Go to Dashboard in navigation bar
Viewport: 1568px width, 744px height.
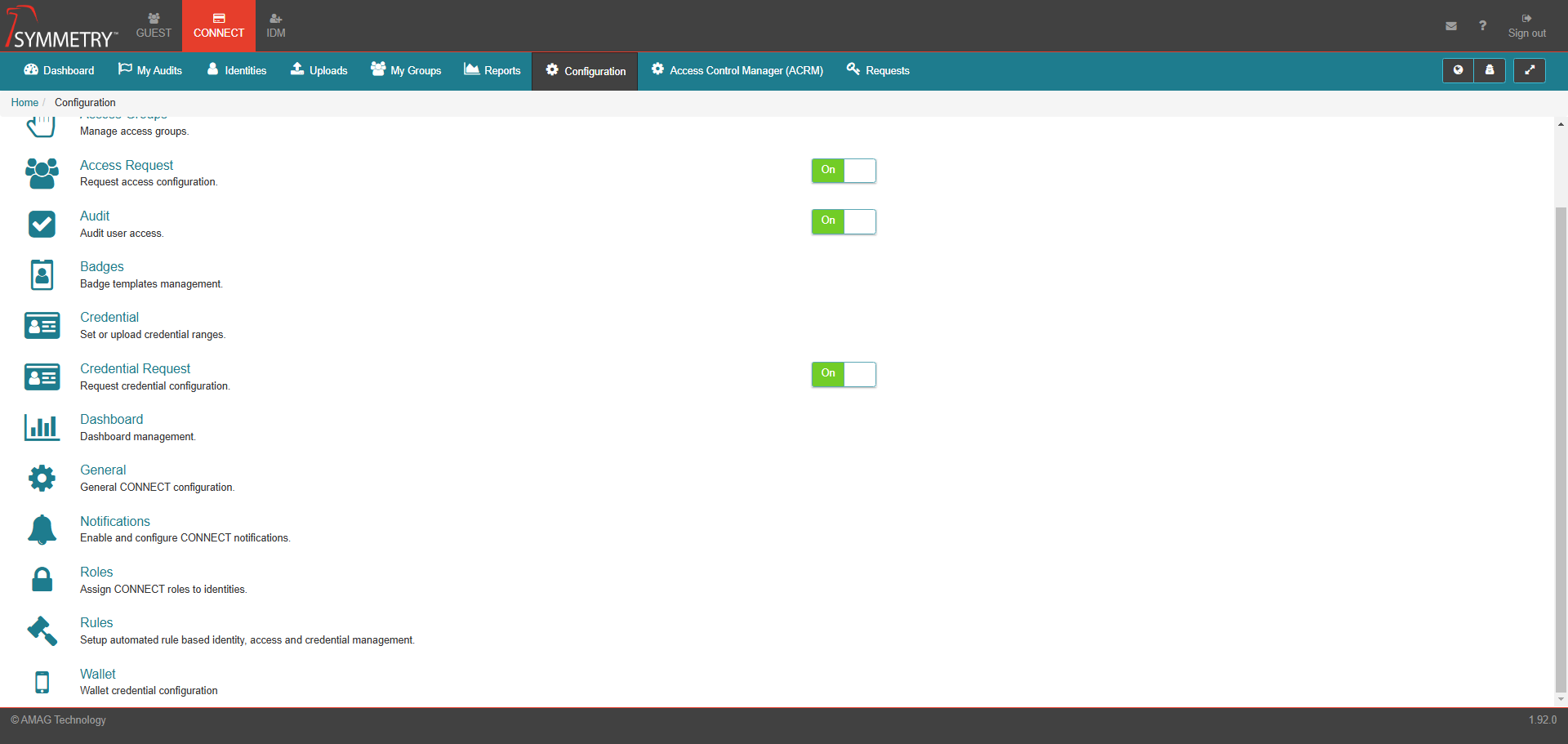point(59,70)
